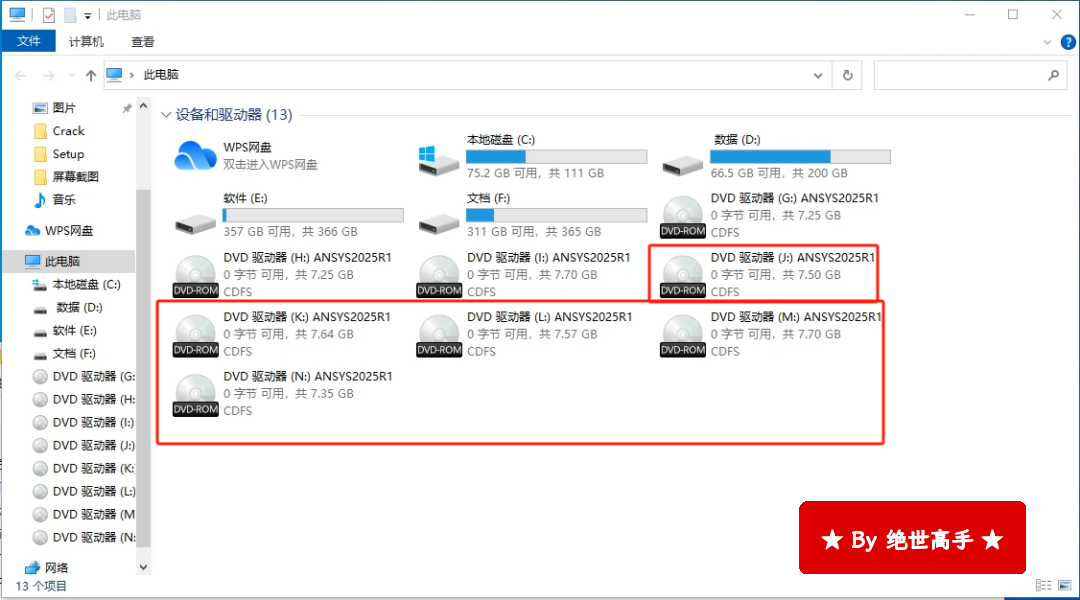Image resolution: width=1080 pixels, height=600 pixels.
Task: Open the 数据 (D:) drive in main pane
Action: [x=682, y=156]
